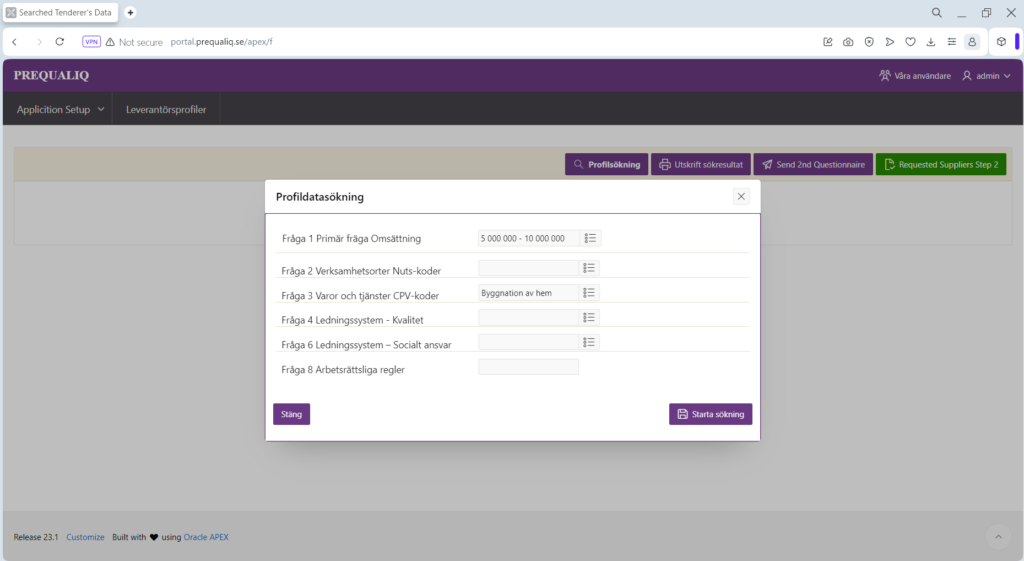Screen dimensions: 1024x561
Task: Open list picker for Fråga 4 Kvalitet
Action: (589, 317)
